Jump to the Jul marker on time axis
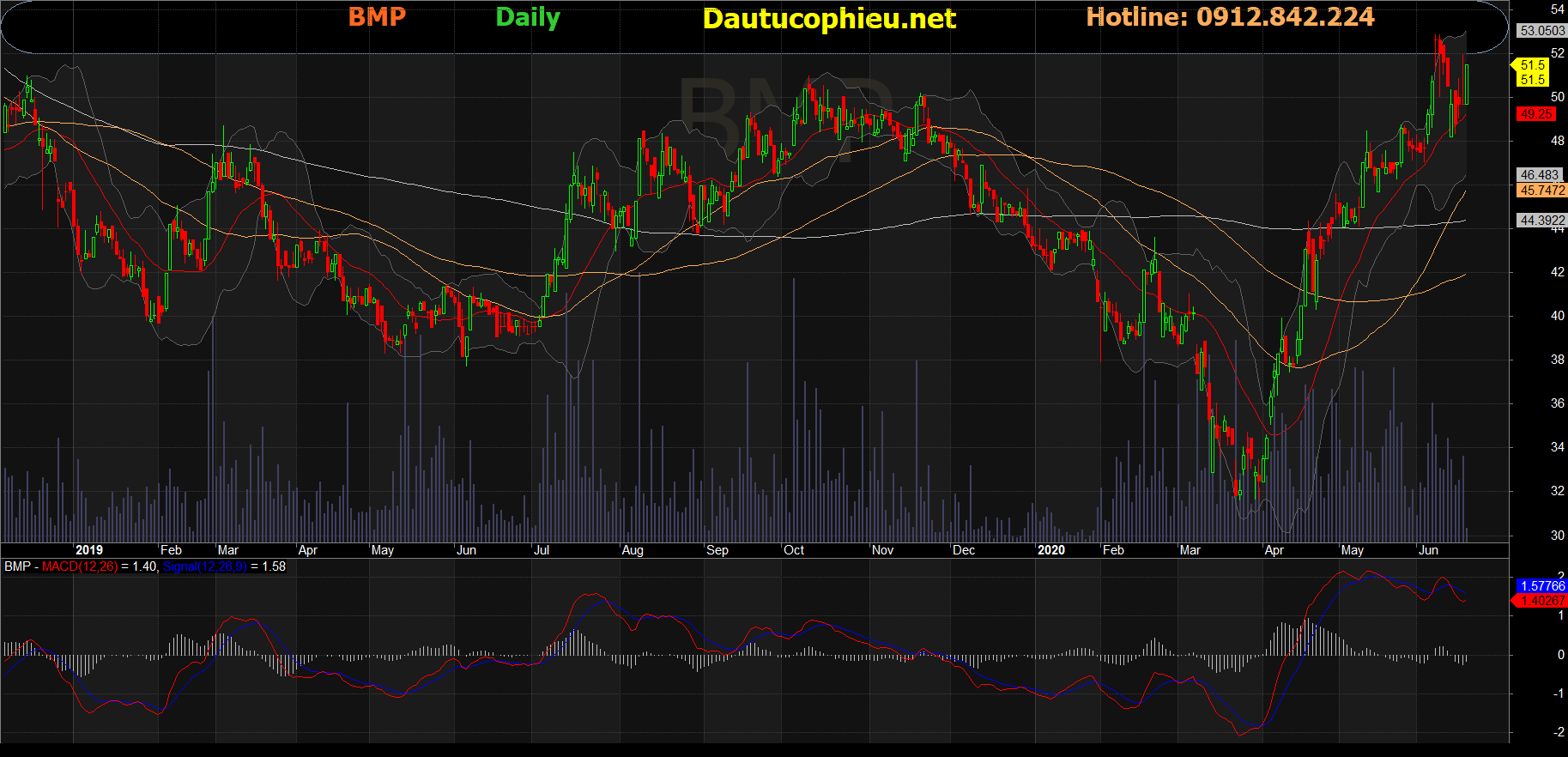The image size is (1568, 757). coord(542,550)
